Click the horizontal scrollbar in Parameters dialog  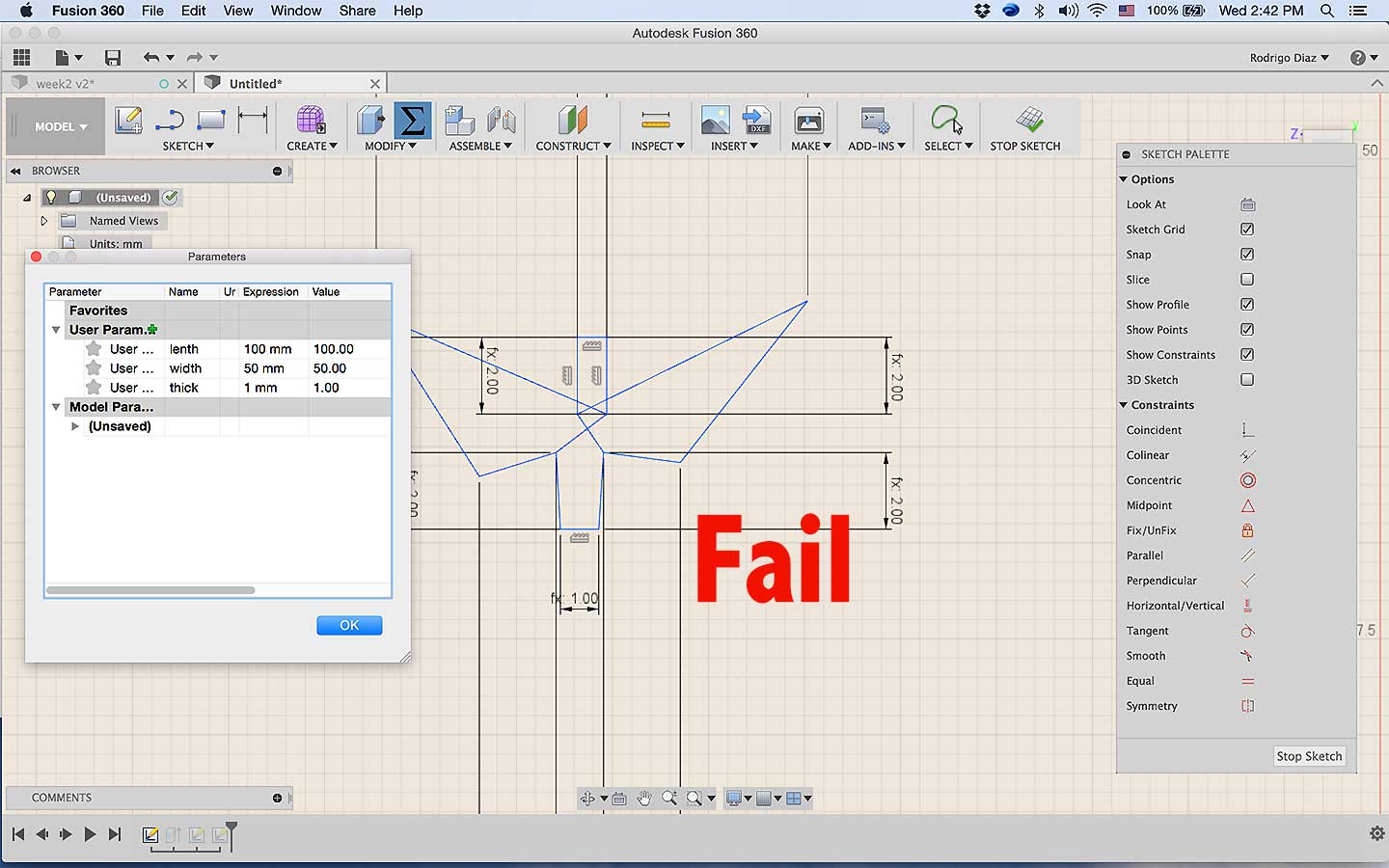point(150,590)
